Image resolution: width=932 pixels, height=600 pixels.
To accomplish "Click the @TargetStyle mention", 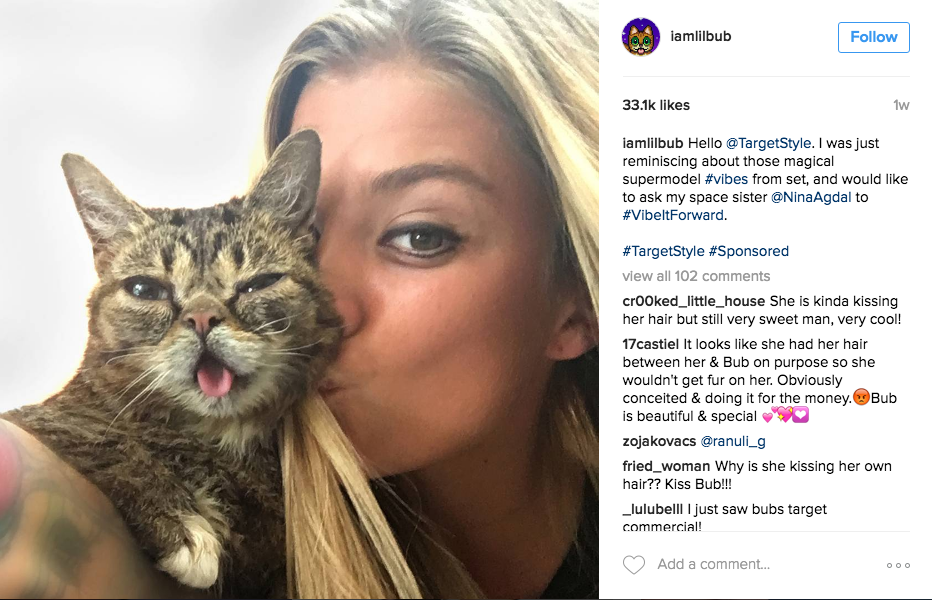I will [x=769, y=143].
